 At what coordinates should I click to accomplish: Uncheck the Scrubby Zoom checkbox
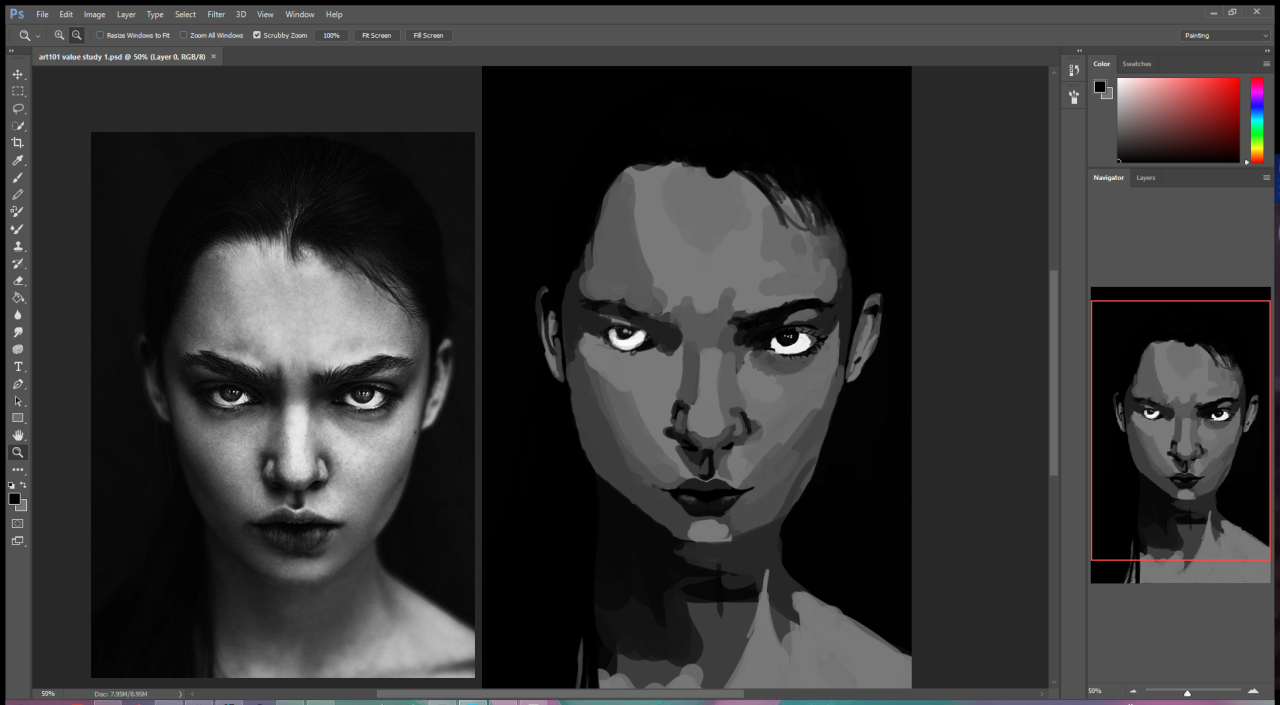[x=257, y=35]
